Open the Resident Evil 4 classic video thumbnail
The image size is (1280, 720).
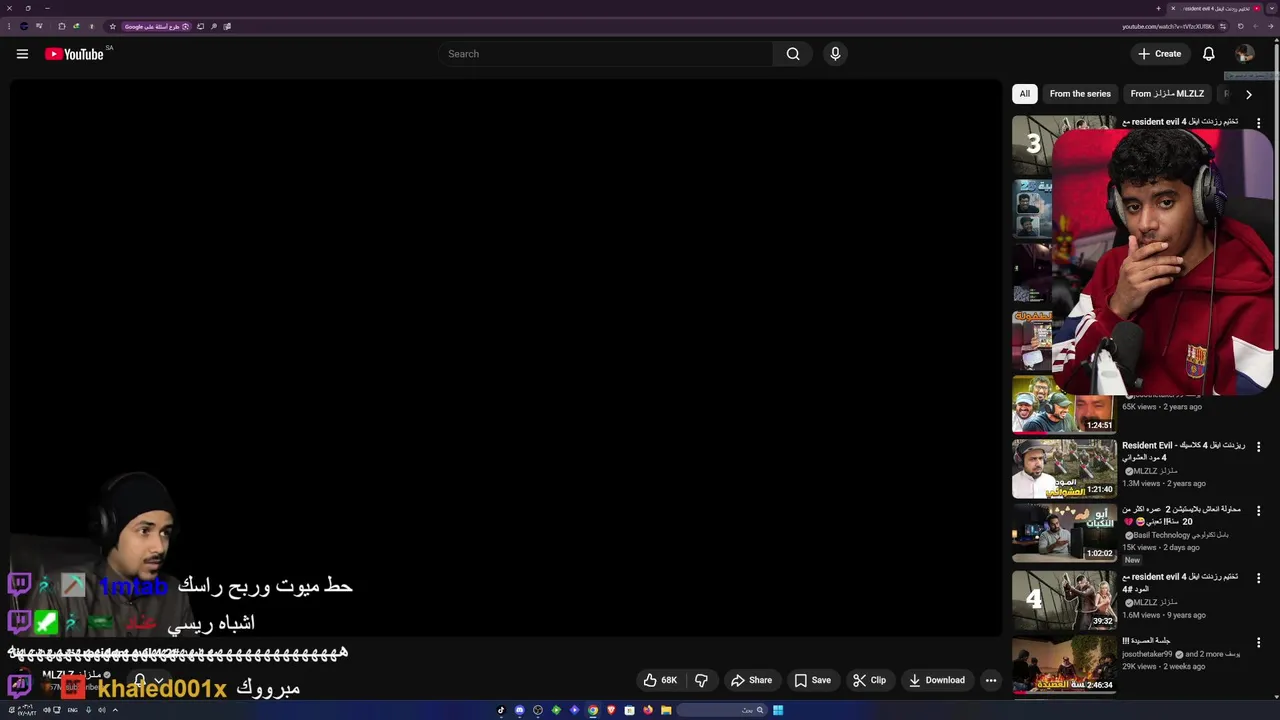click(1064, 469)
